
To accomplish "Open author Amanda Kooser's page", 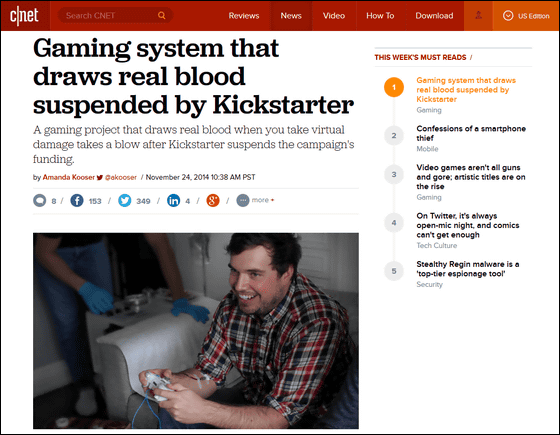I will 69,177.
